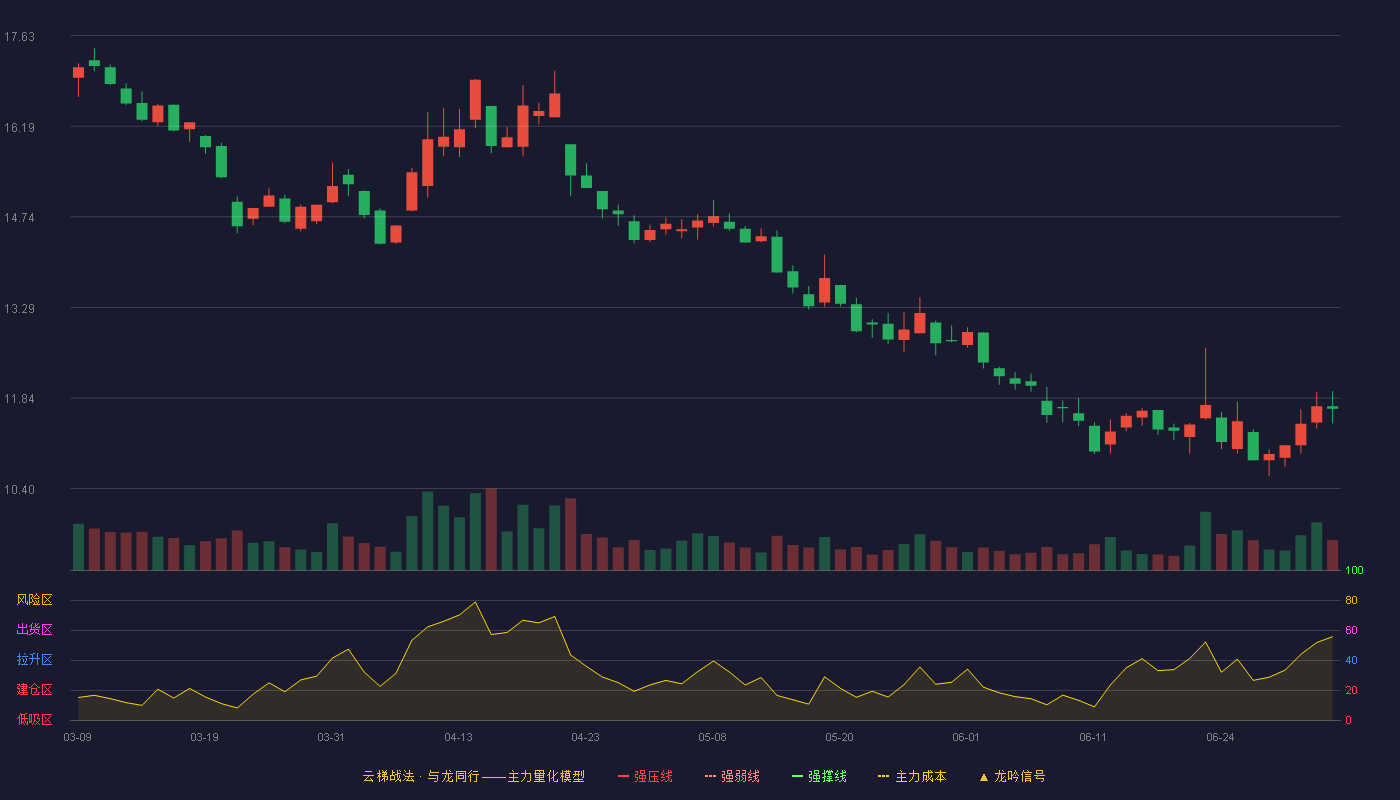Screen dimensions: 1400x800
Task: Click the 13.29 price axis label
Action: [x=19, y=309]
